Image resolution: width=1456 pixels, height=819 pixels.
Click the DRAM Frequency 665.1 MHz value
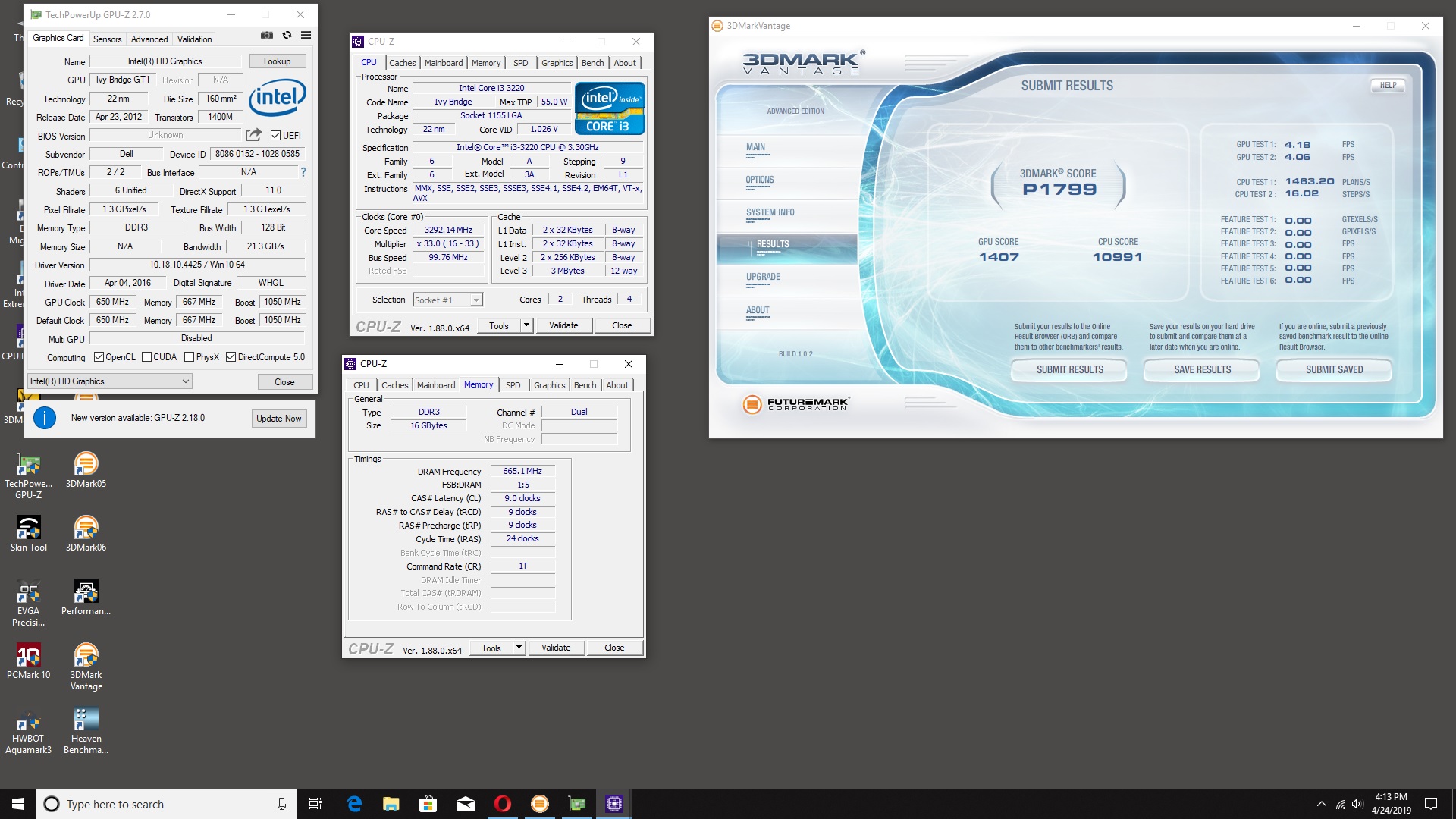[522, 471]
